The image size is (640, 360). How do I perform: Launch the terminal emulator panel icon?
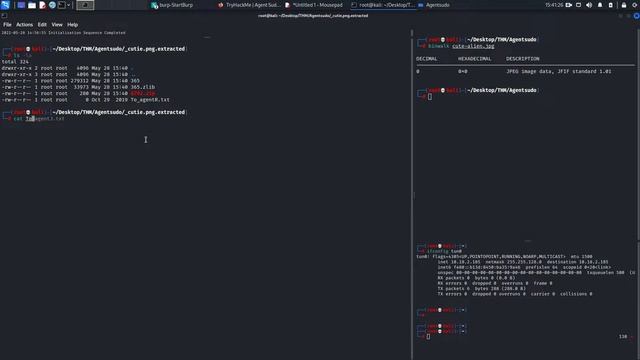click(x=62, y=5)
